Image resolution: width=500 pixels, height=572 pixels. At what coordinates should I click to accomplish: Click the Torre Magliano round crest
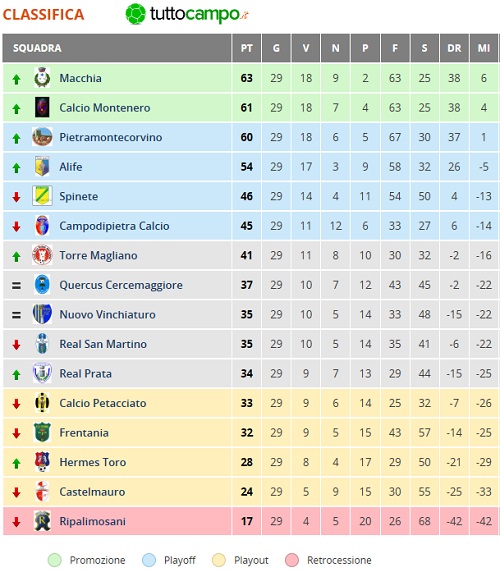click(x=42, y=255)
